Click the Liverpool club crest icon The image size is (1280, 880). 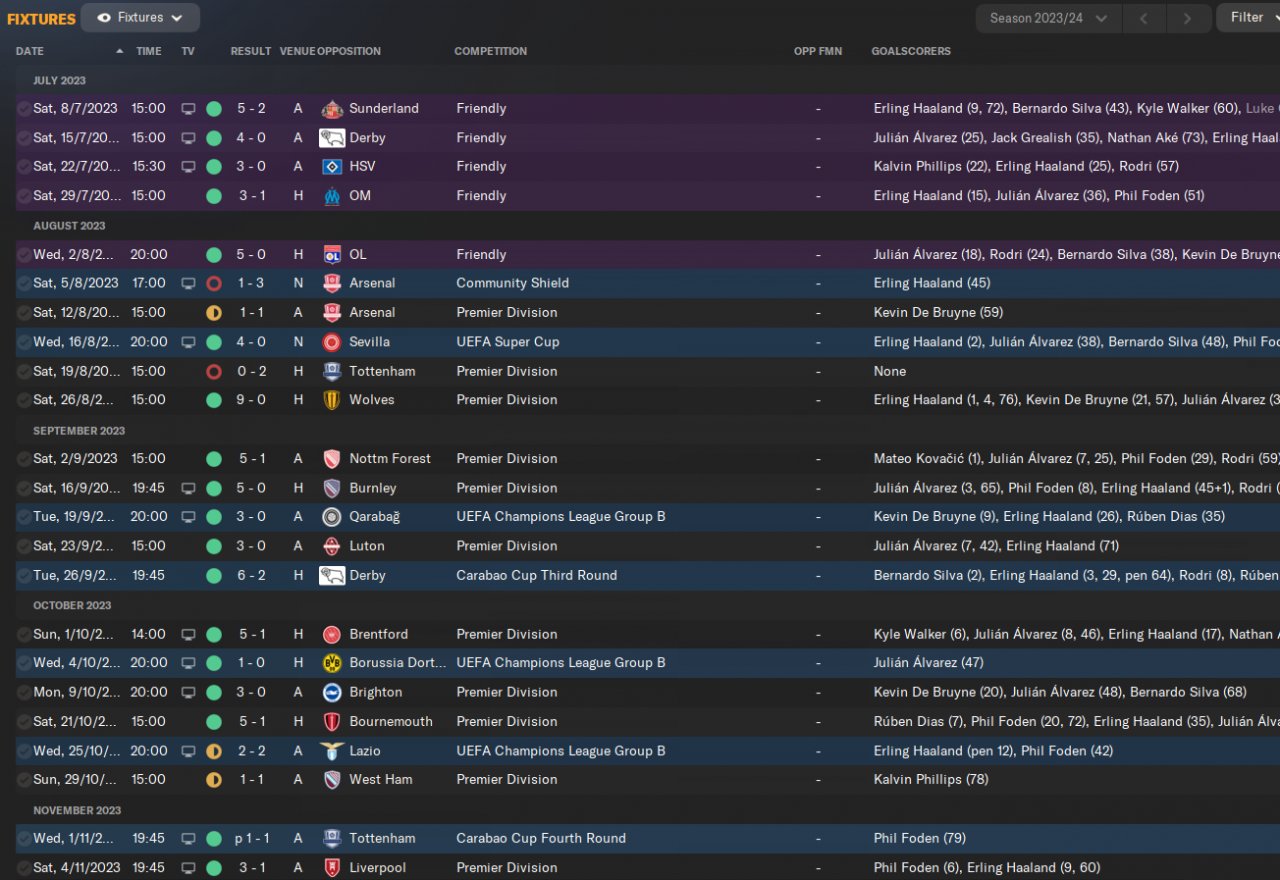332,868
